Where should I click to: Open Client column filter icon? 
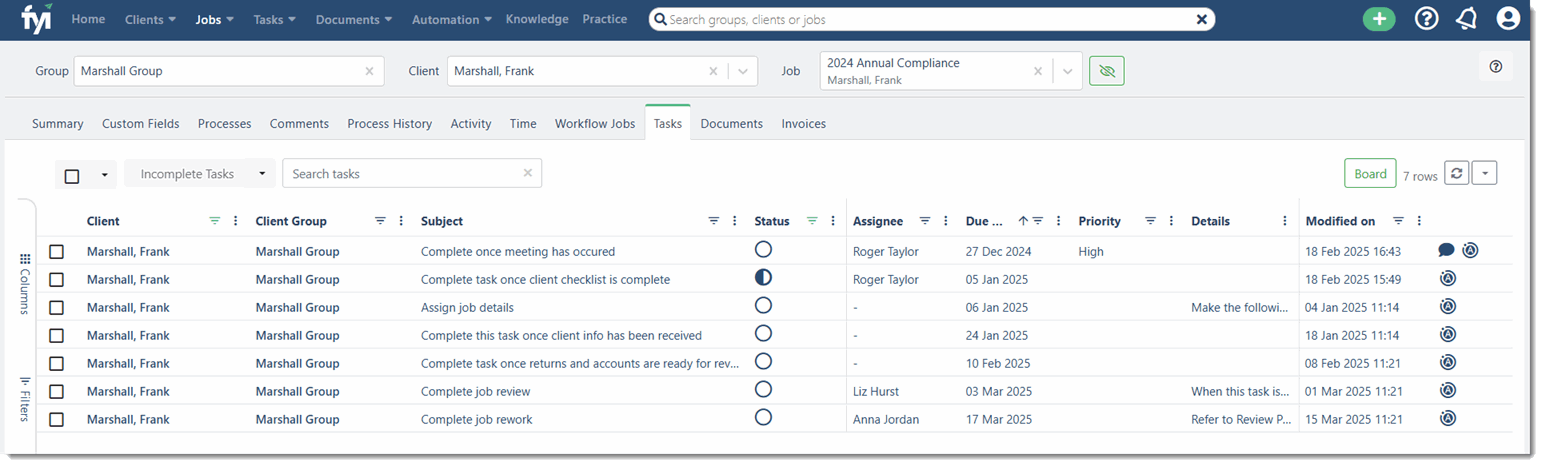click(215, 221)
